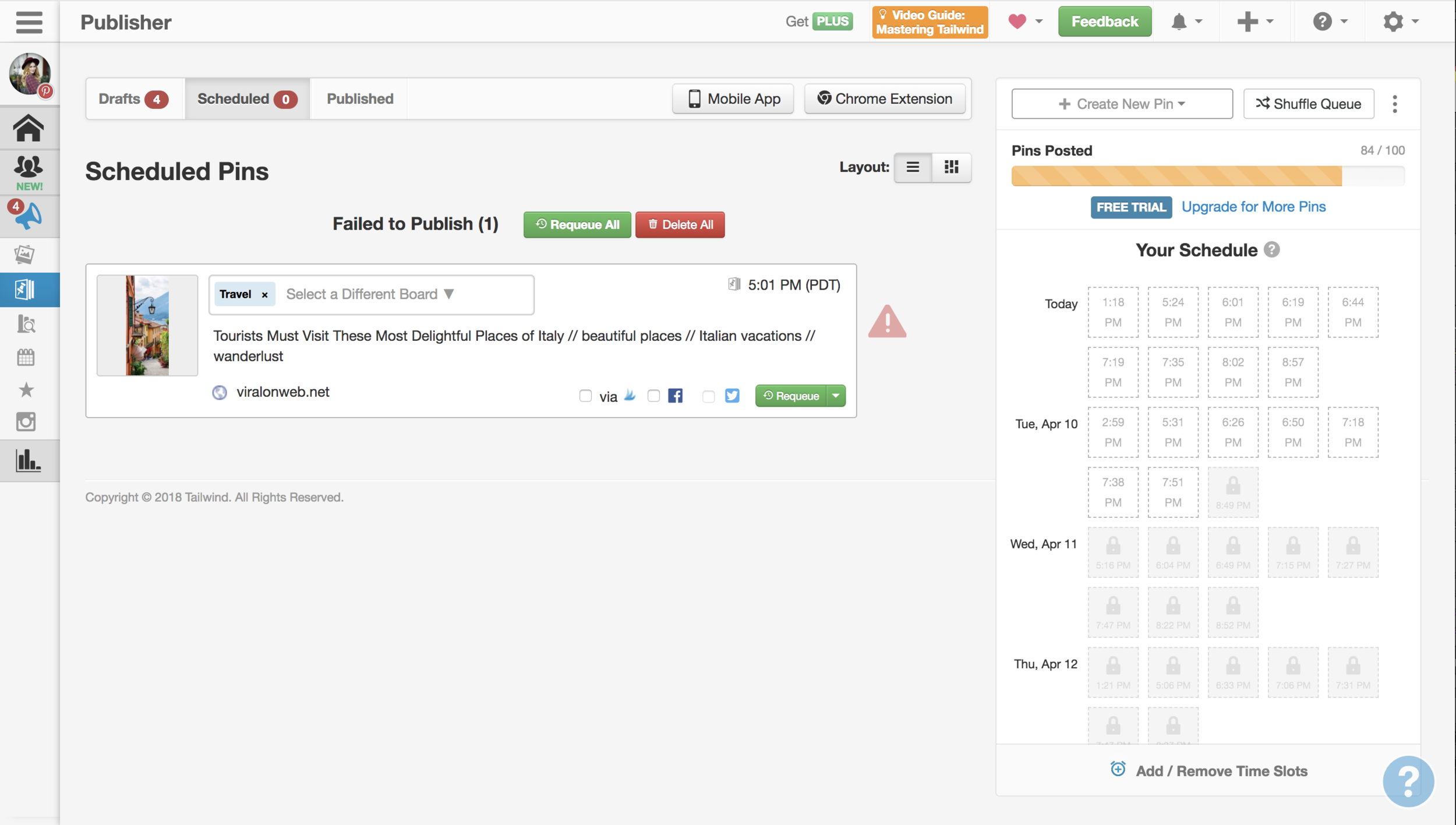
Task: Open the three-dot queue options menu
Action: [1394, 104]
